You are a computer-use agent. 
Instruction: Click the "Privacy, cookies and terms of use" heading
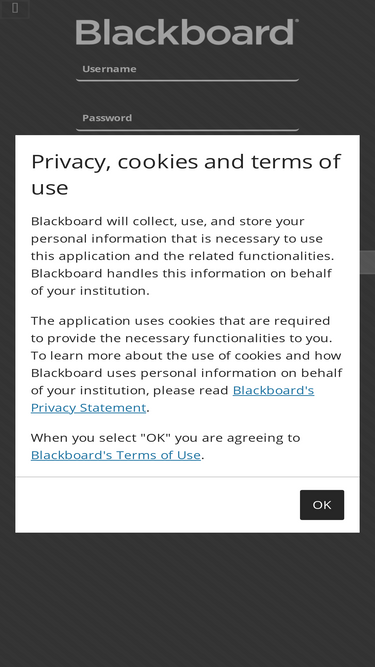186,174
